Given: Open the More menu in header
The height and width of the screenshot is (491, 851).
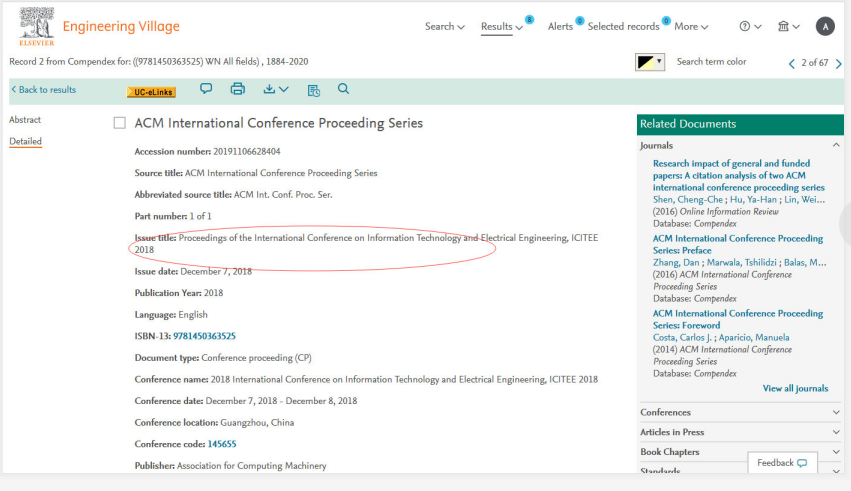Looking at the screenshot, I should [x=691, y=26].
